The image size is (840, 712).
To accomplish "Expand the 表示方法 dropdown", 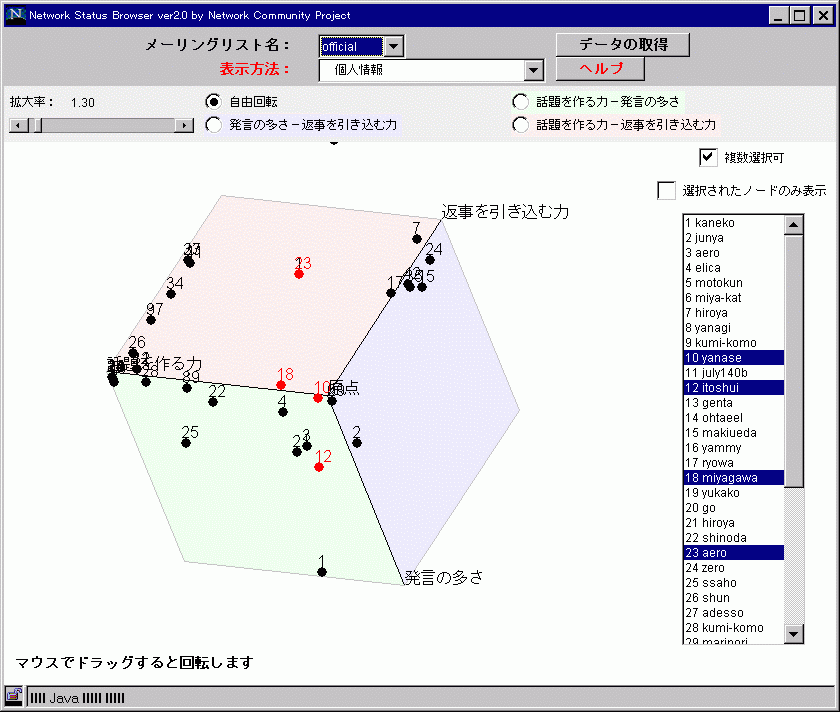I will click(x=533, y=70).
